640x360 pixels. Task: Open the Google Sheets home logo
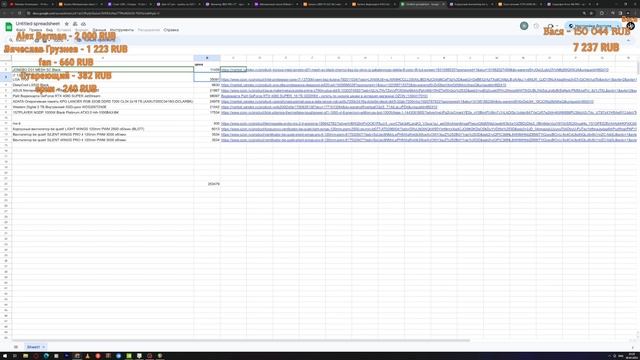[8, 27]
